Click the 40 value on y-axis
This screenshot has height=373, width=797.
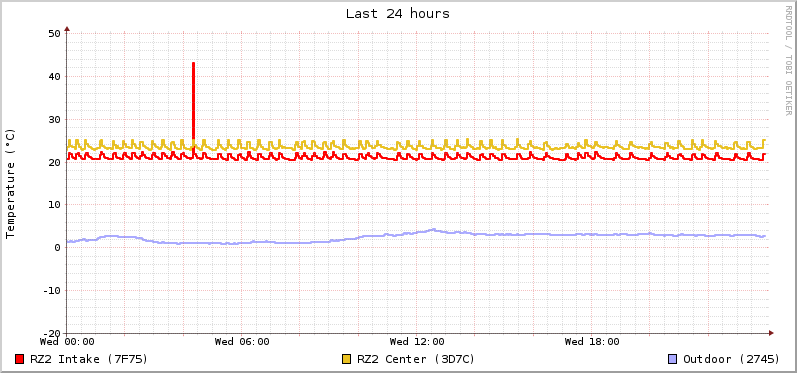pos(54,77)
